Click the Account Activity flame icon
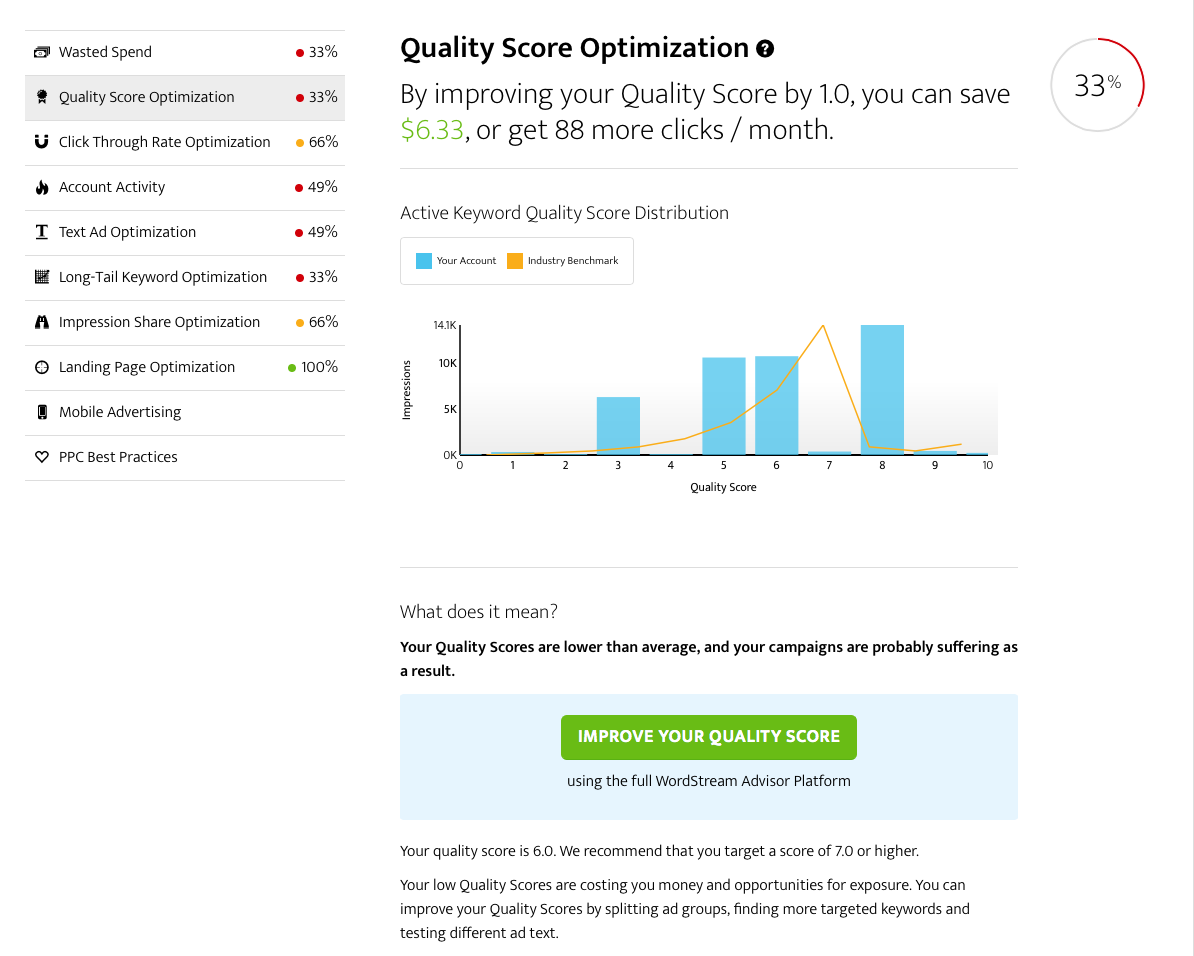Screen dimensions: 1194x956 42,187
